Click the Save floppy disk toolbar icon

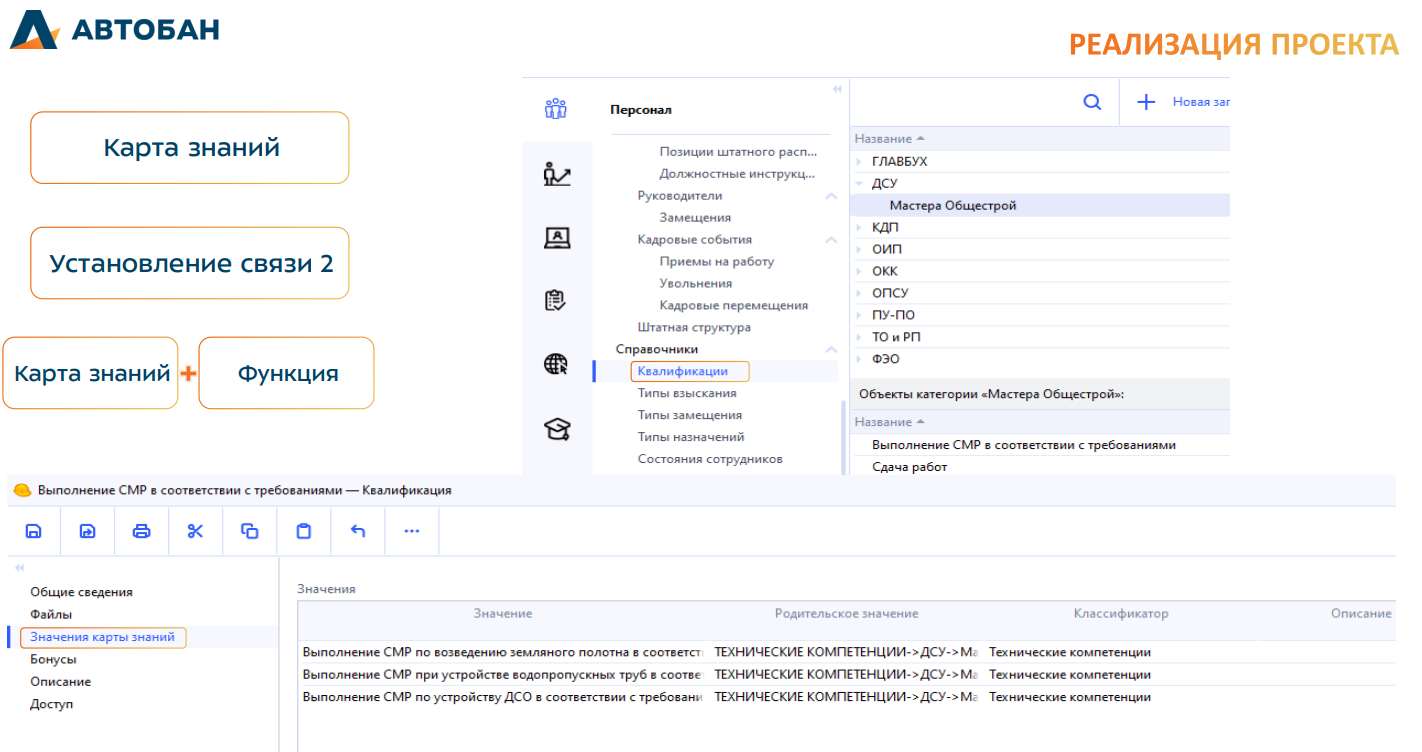(34, 531)
